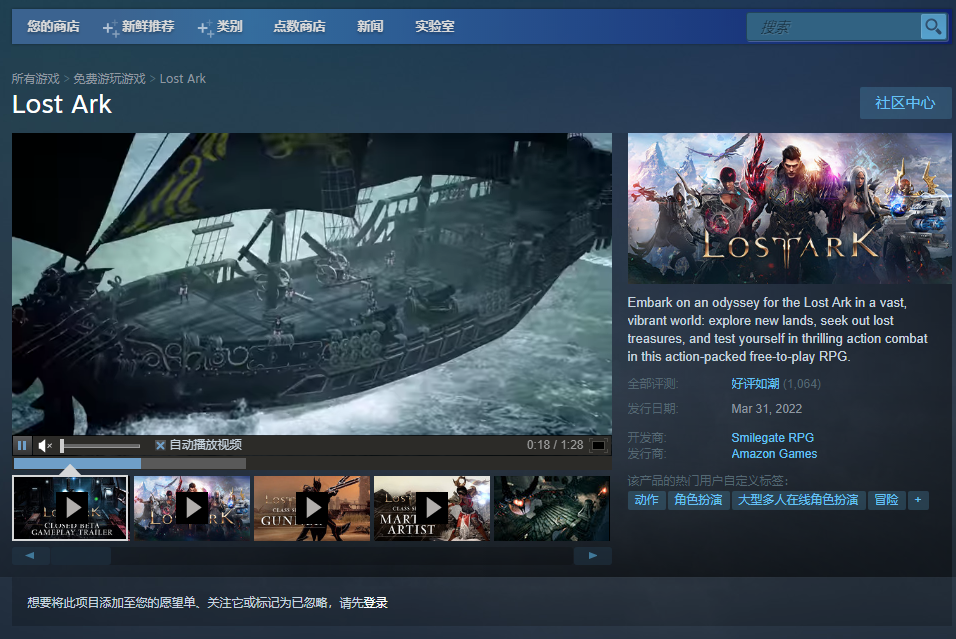Screen dimensions: 956x639
Task: Toggle autoplay video checkbox
Action: (160, 445)
